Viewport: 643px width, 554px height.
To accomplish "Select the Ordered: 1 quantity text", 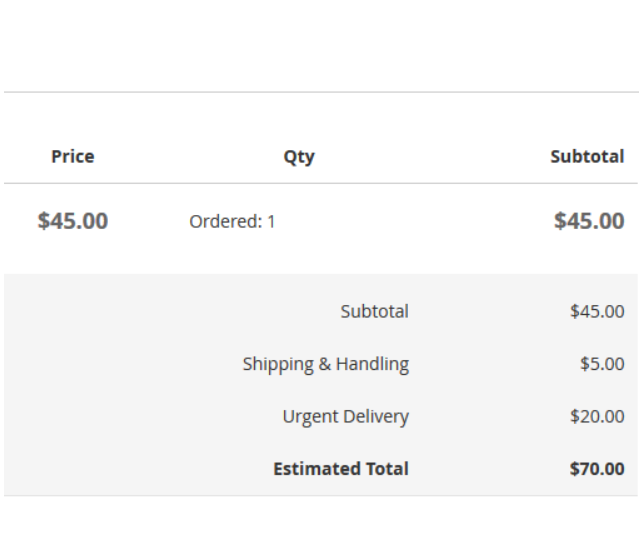I will point(232,221).
